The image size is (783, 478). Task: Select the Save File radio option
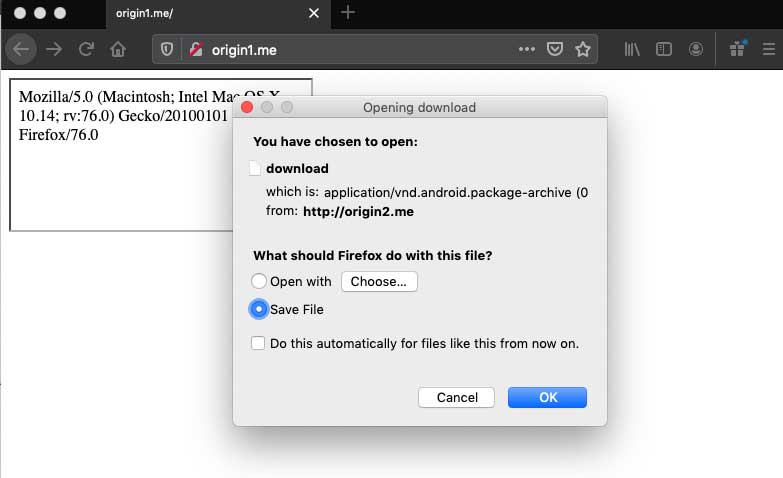pyautogui.click(x=259, y=309)
